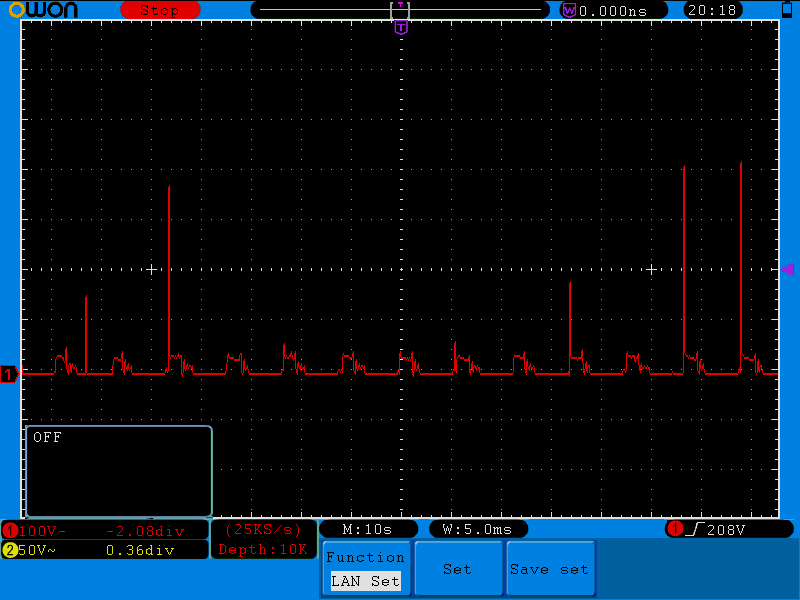Click the purple trigger level arrow
Viewport: 800px width, 600px height.
pyautogui.click(x=787, y=269)
